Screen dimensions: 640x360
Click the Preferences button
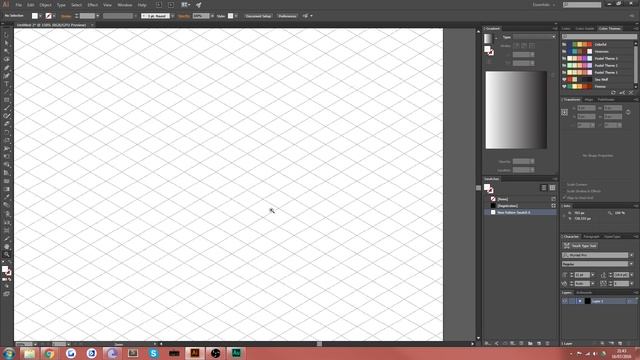click(x=287, y=16)
